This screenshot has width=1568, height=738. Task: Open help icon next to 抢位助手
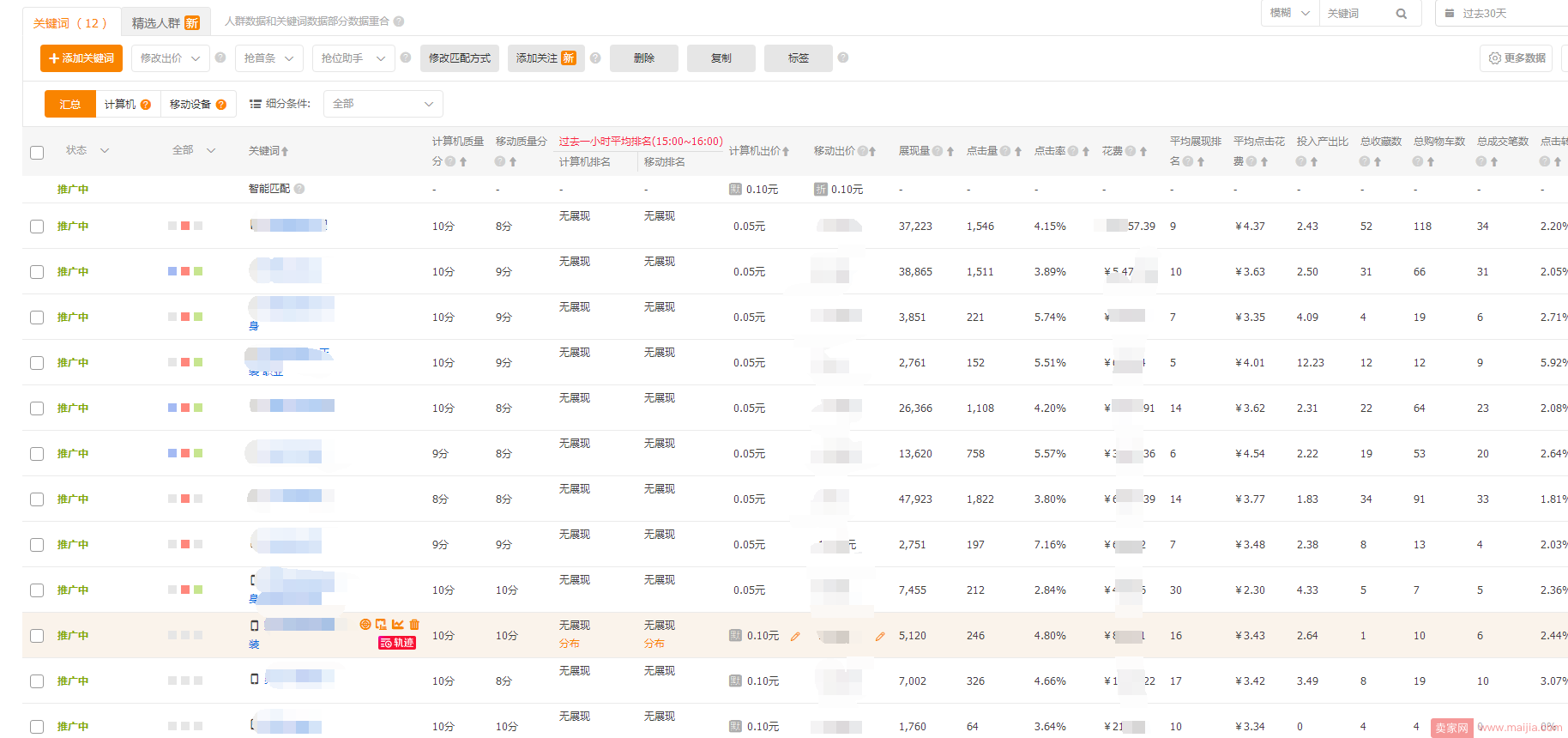click(406, 57)
